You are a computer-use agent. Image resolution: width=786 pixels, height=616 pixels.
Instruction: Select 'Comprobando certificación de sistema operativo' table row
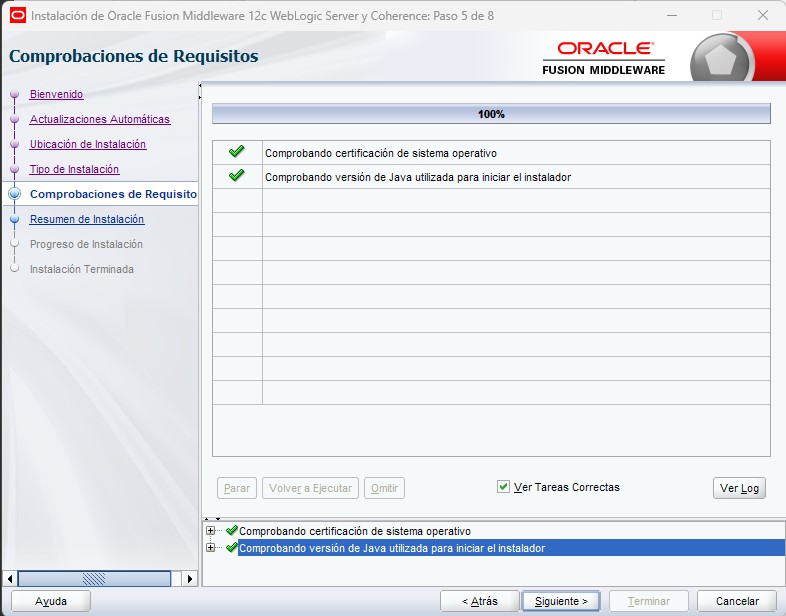[x=491, y=152]
